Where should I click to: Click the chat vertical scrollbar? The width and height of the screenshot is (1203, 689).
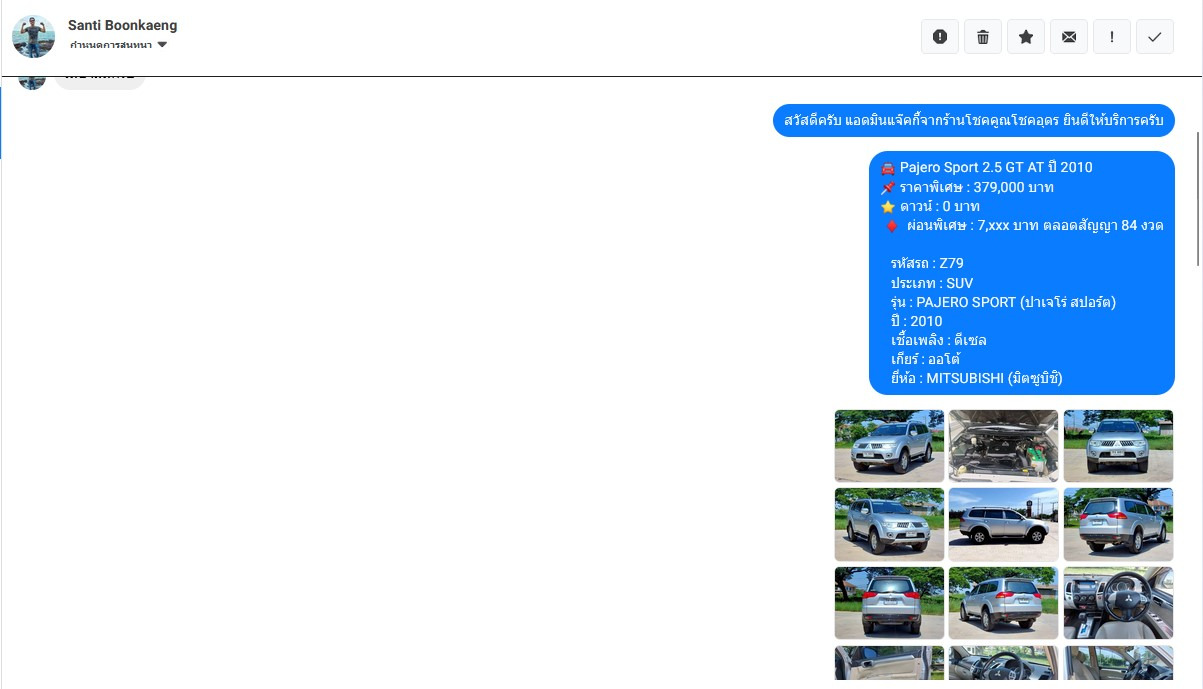[x=1198, y=198]
